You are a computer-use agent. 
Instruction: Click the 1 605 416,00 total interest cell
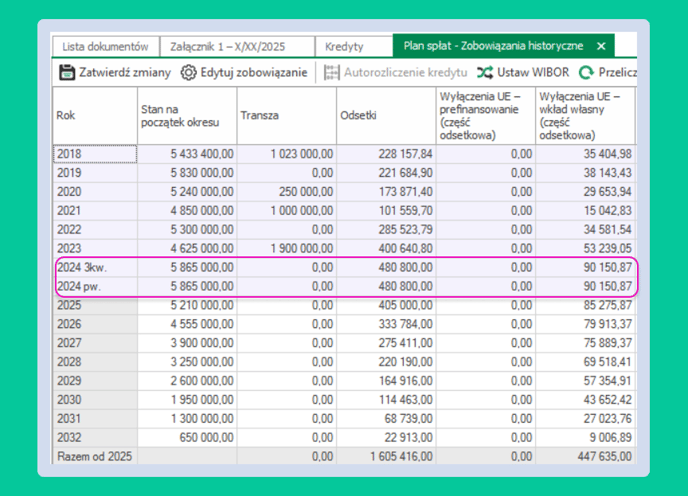[386, 456]
